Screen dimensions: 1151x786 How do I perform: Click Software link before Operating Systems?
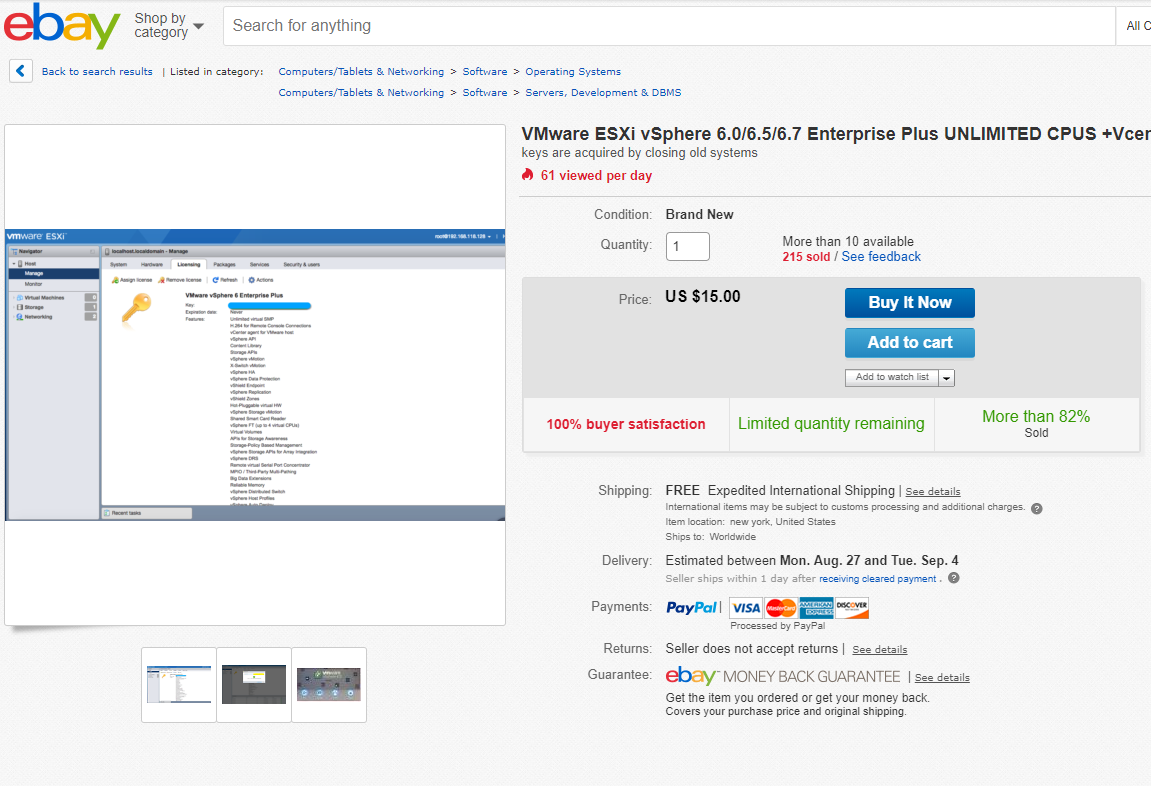coord(484,72)
